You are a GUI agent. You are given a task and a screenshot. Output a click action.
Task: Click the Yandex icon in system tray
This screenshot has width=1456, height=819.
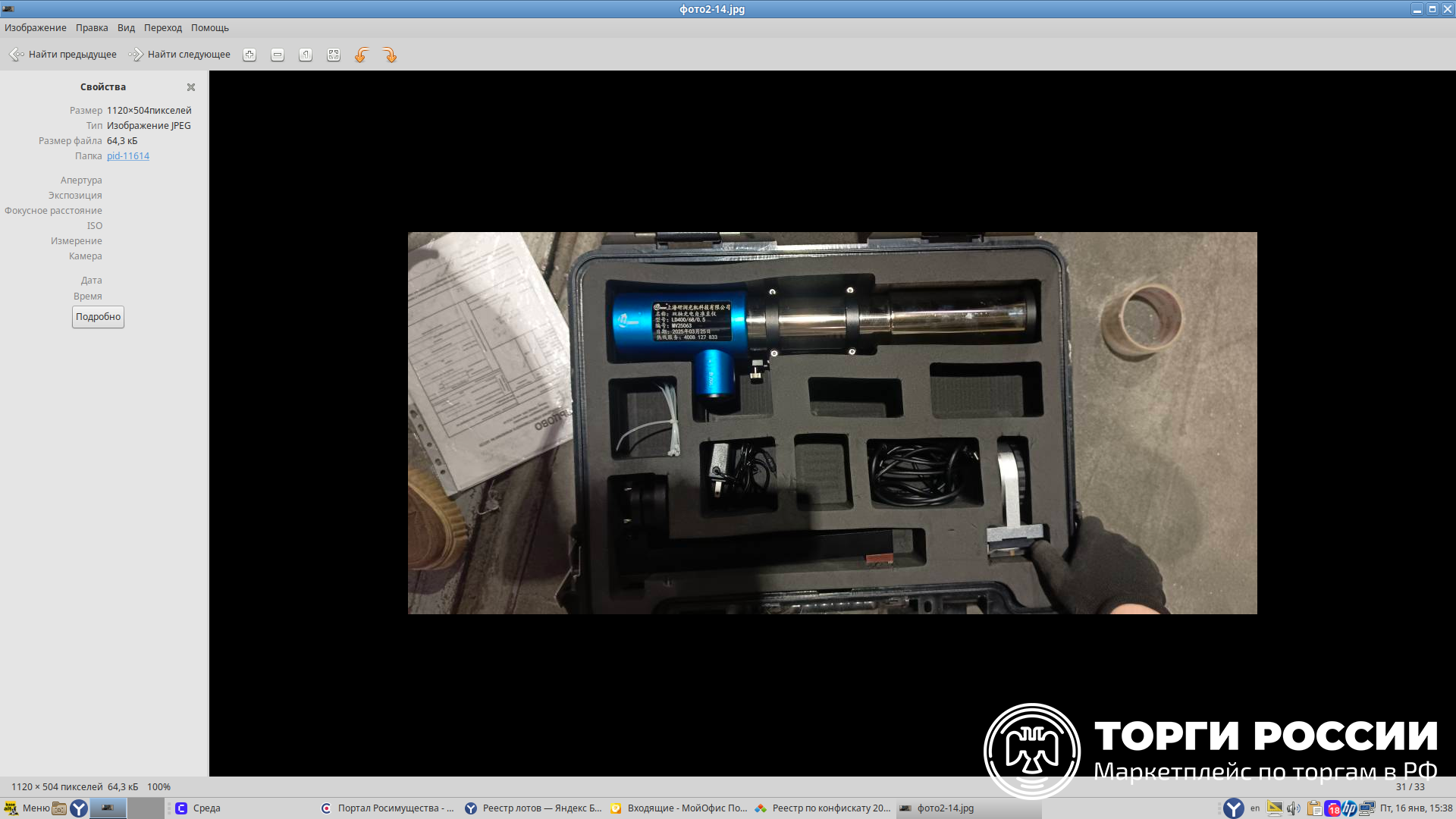click(1234, 808)
